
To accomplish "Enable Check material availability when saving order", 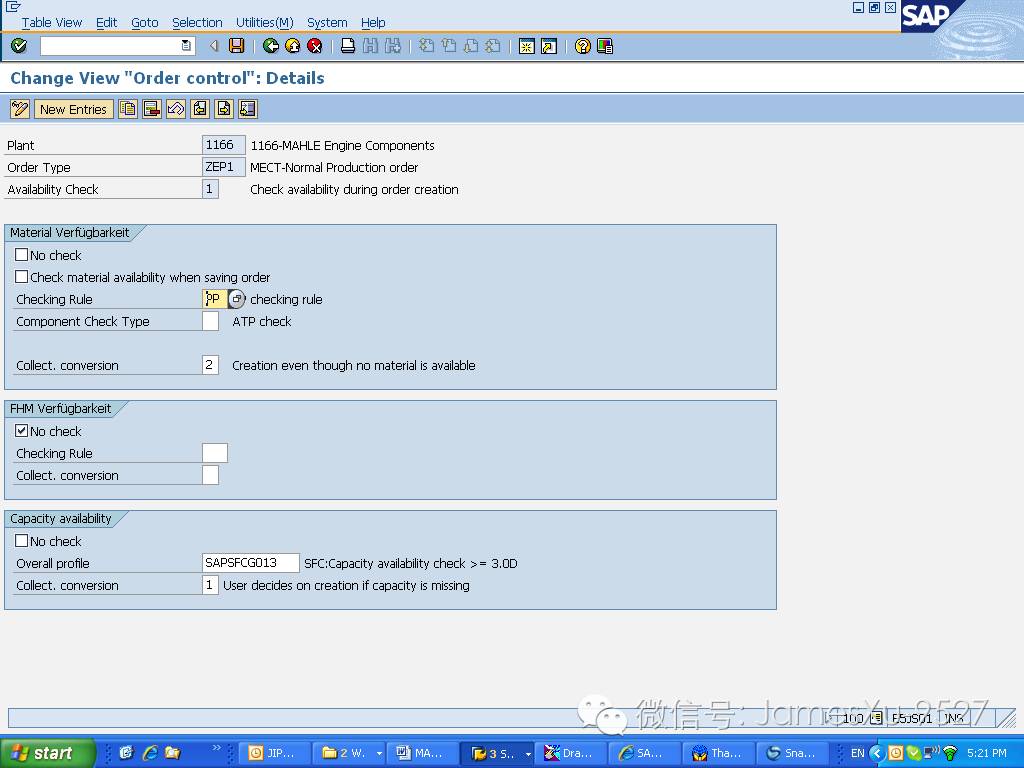I will tap(22, 277).
